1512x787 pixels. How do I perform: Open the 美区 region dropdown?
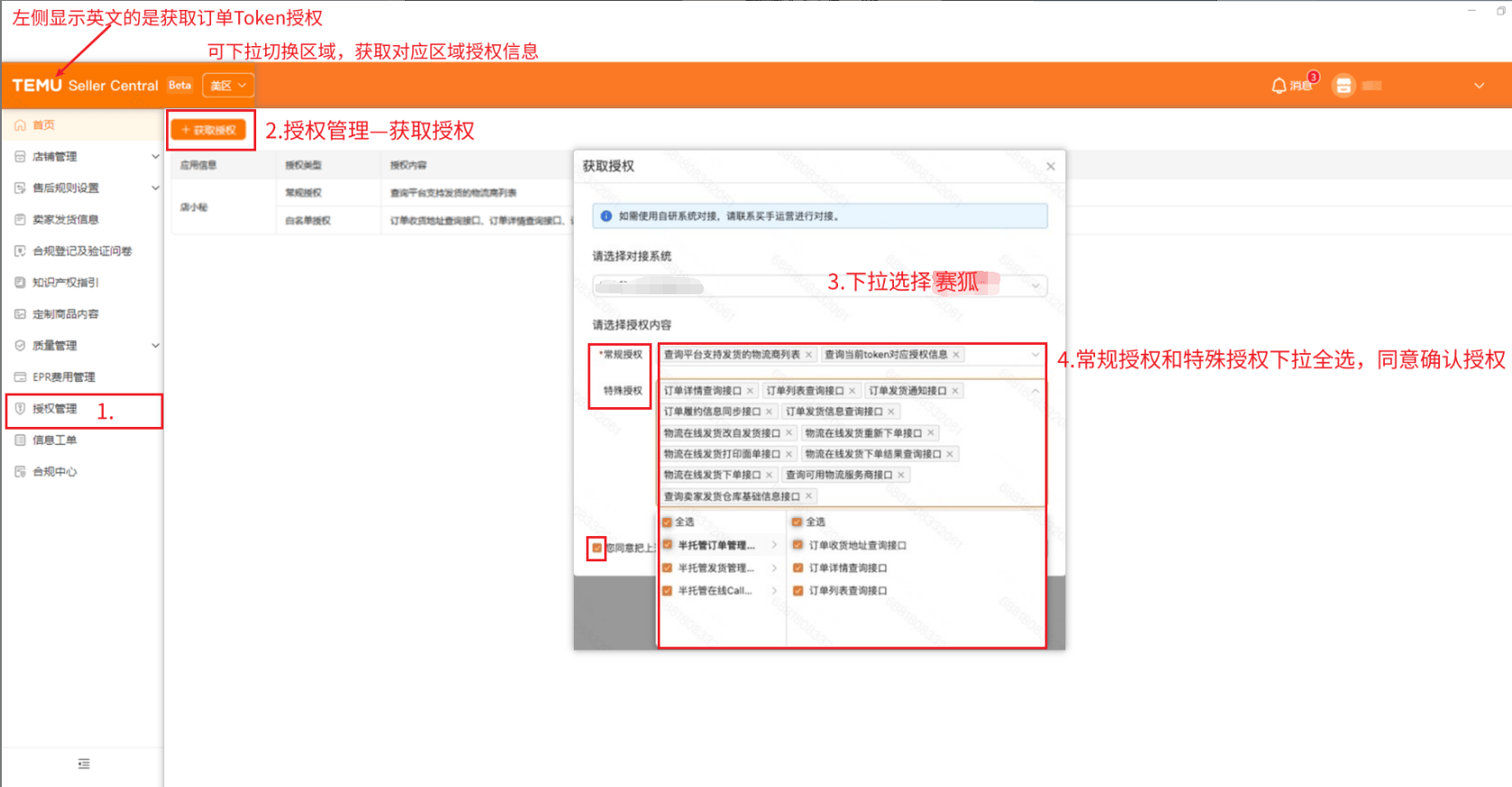228,86
